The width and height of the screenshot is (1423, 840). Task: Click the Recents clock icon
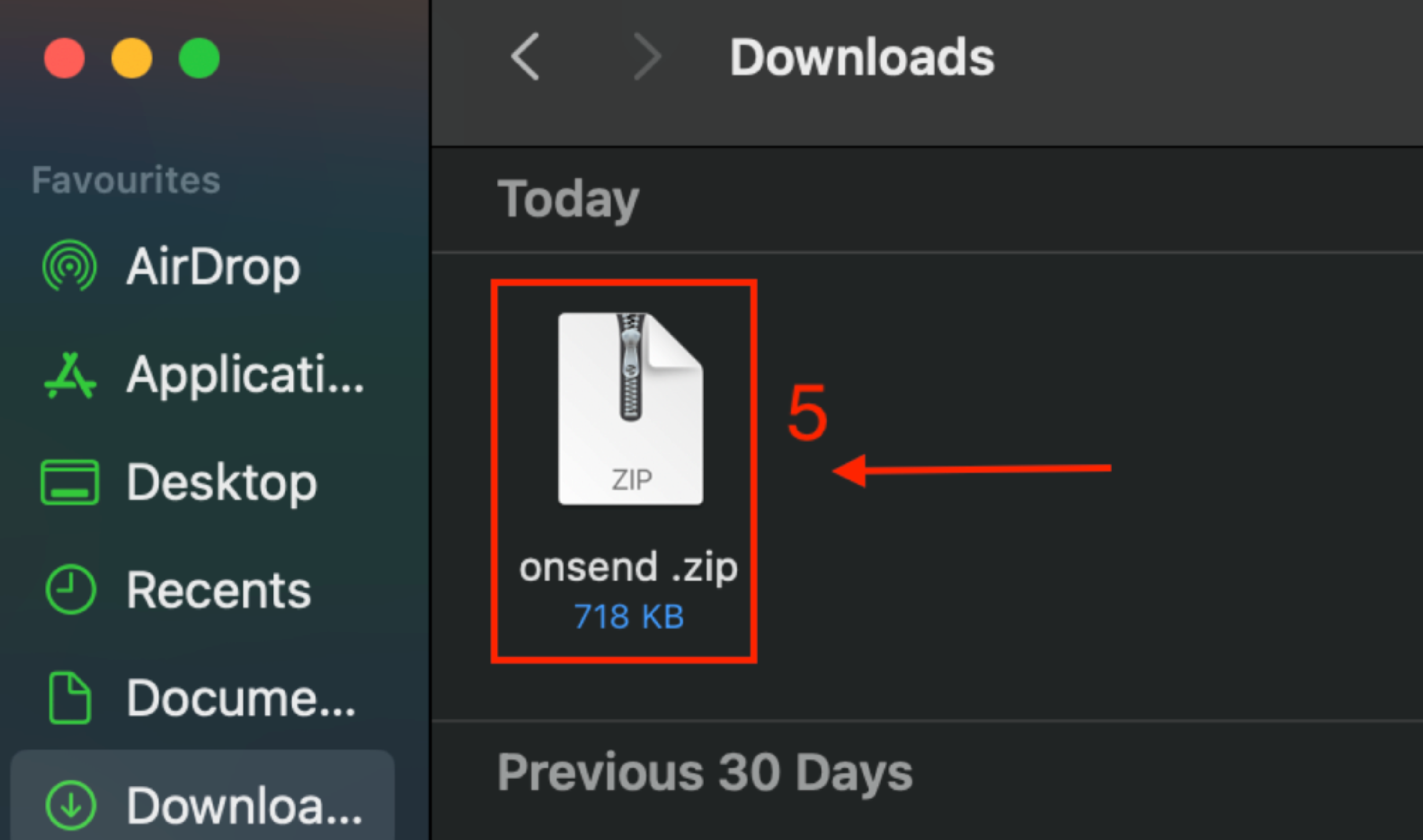coord(70,589)
